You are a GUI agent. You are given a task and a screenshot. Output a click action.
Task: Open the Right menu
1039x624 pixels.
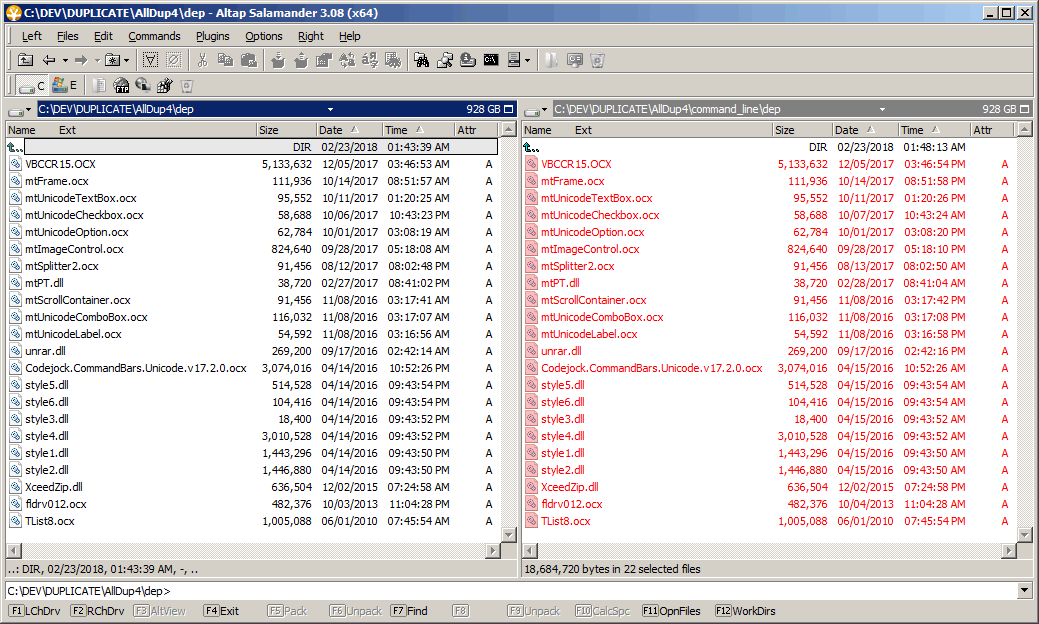tap(311, 36)
